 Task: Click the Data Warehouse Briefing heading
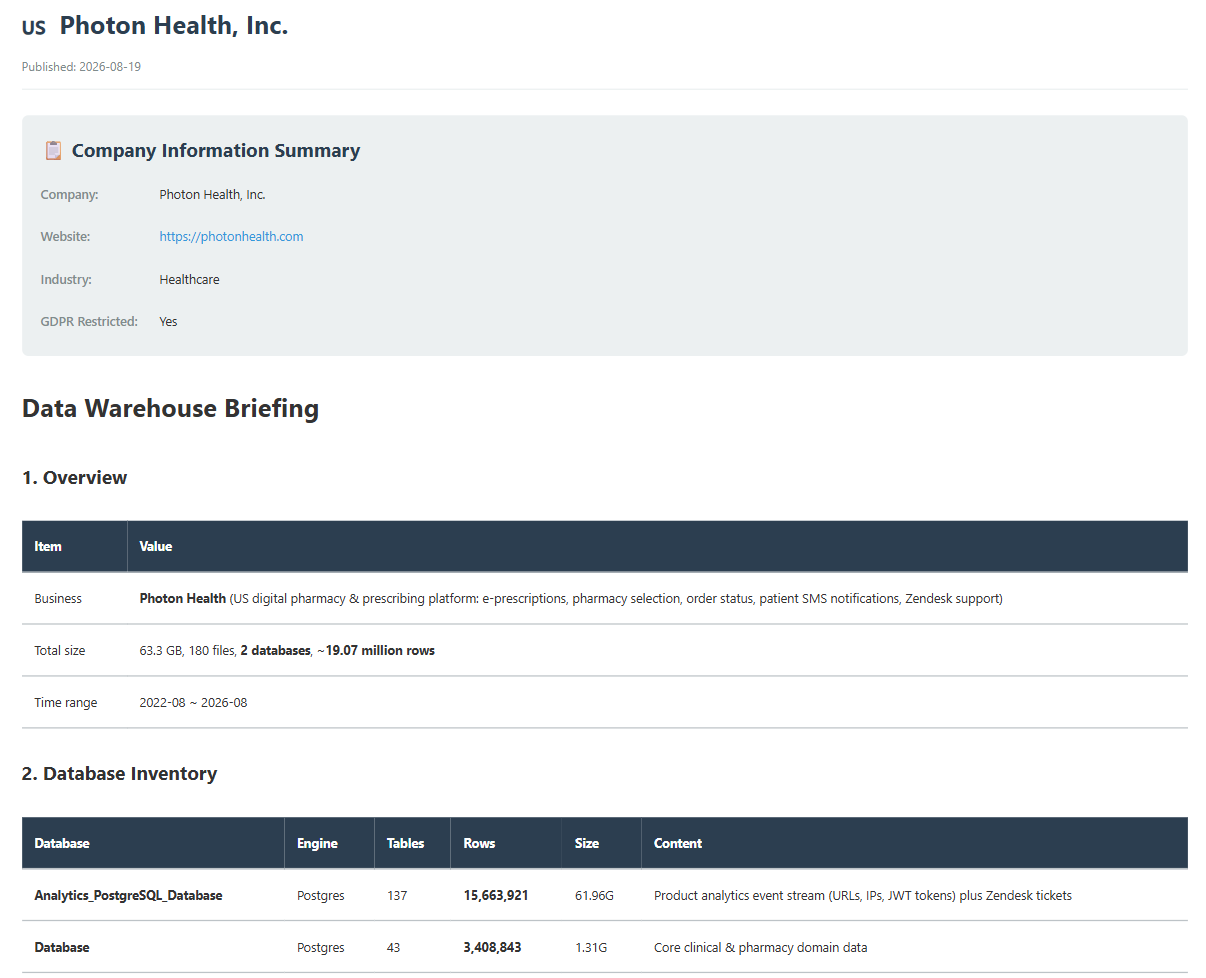[170, 408]
